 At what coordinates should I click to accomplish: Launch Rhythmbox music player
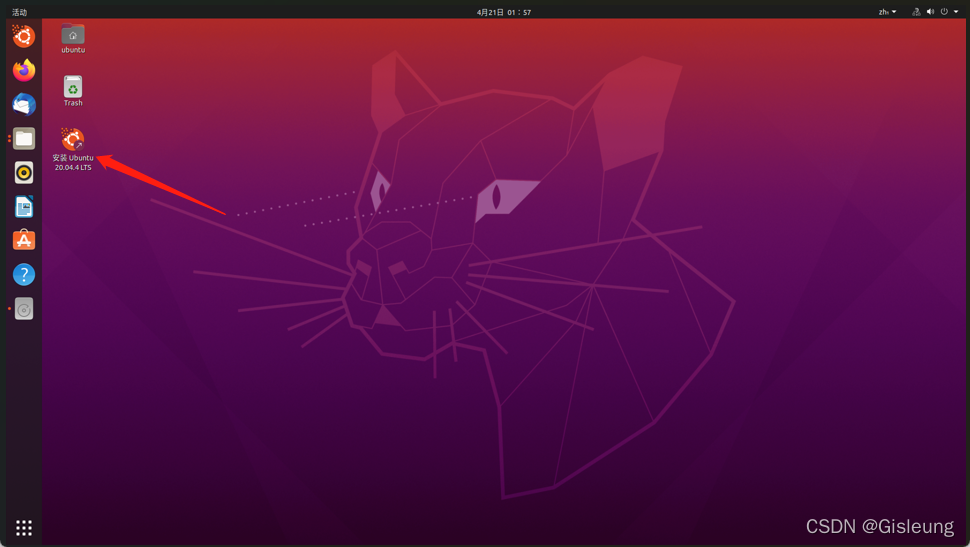pyautogui.click(x=24, y=173)
